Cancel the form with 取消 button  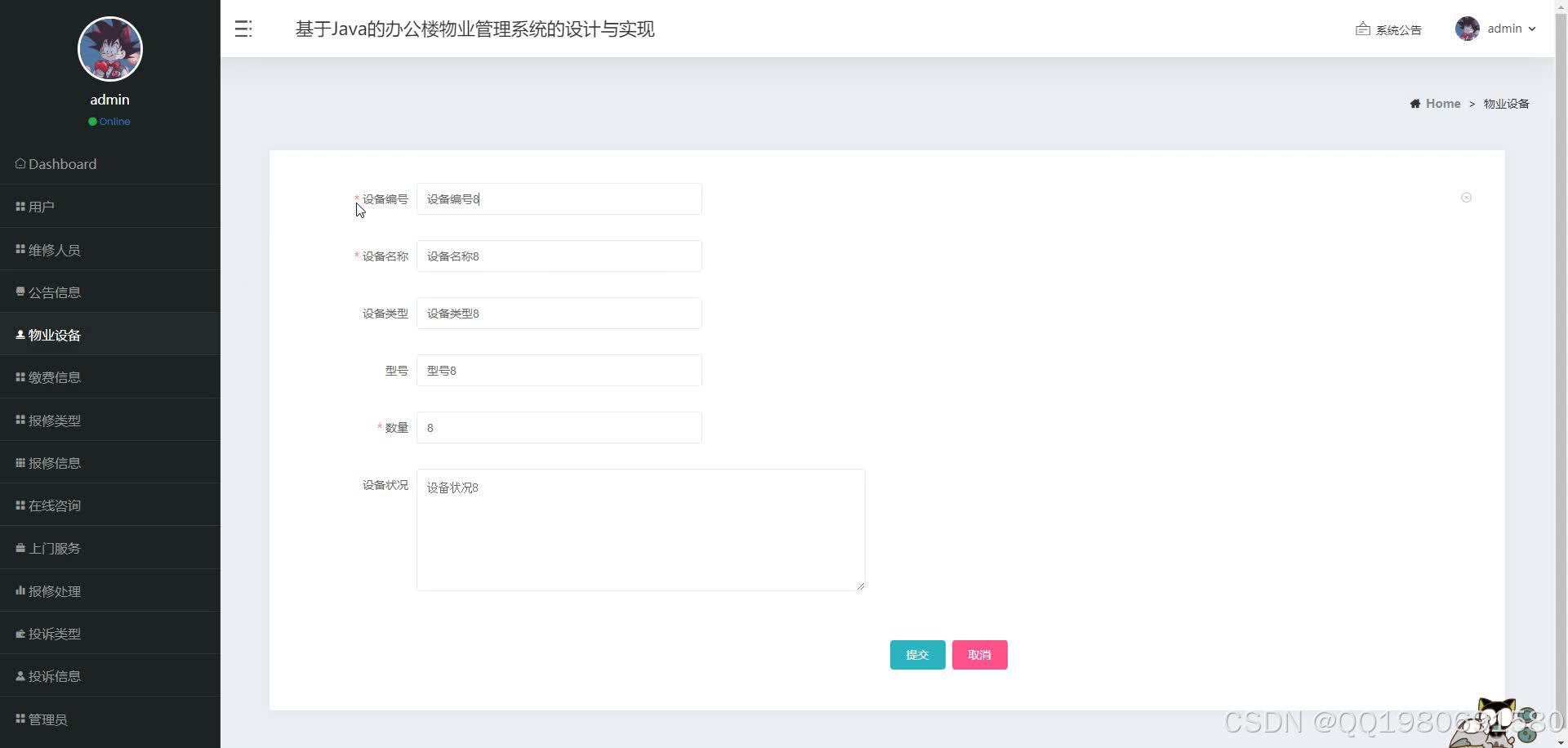pyautogui.click(x=979, y=654)
